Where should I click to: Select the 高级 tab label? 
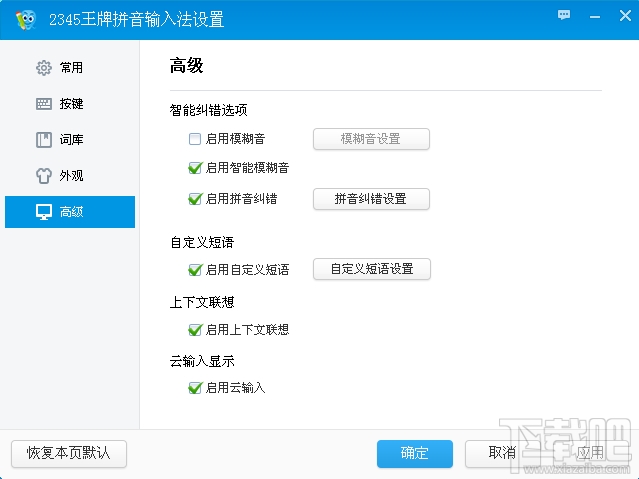point(71,212)
